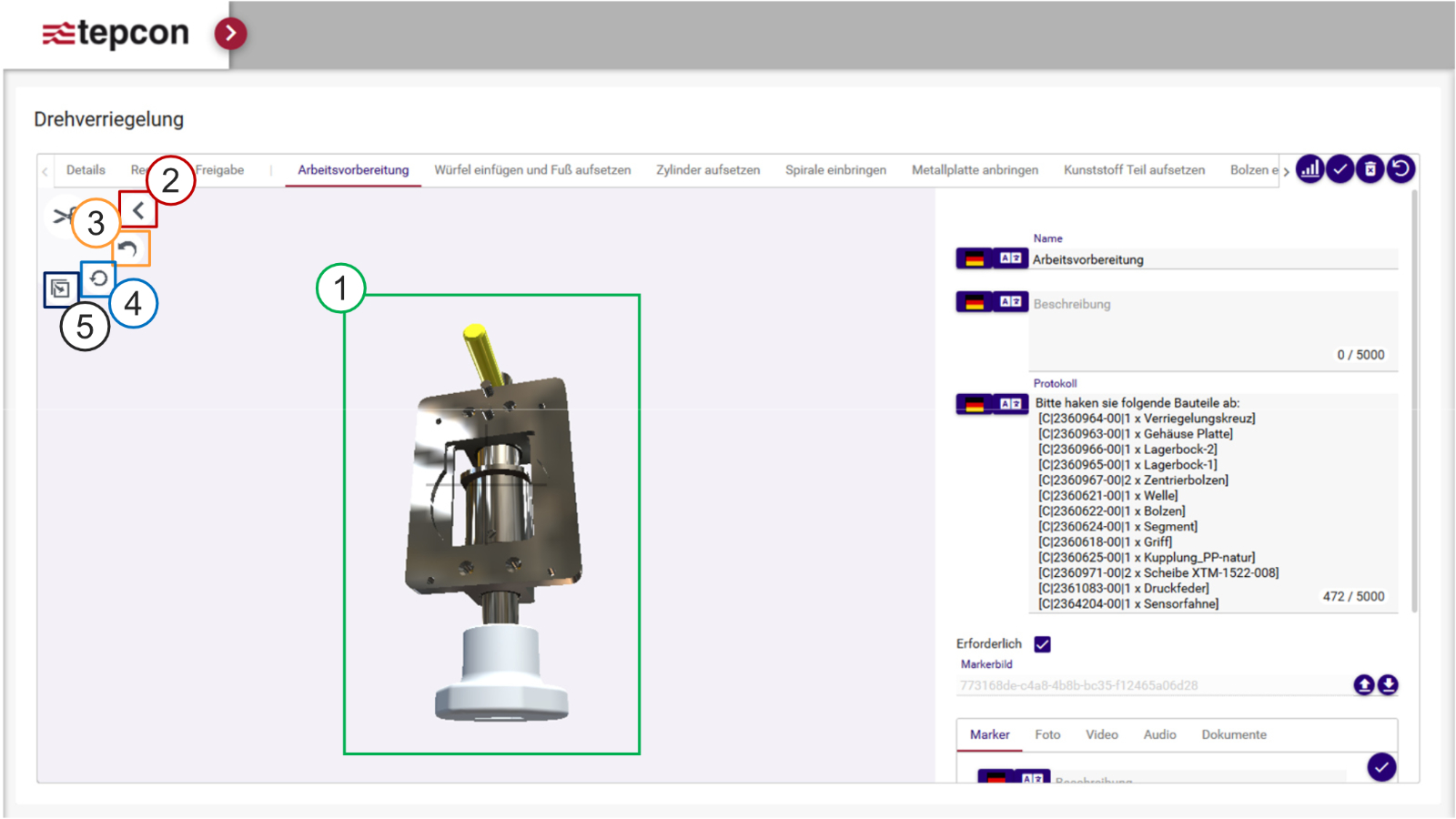Click the translate icon beside Name field
This screenshot has height=819, width=1456.
pos(1010,258)
